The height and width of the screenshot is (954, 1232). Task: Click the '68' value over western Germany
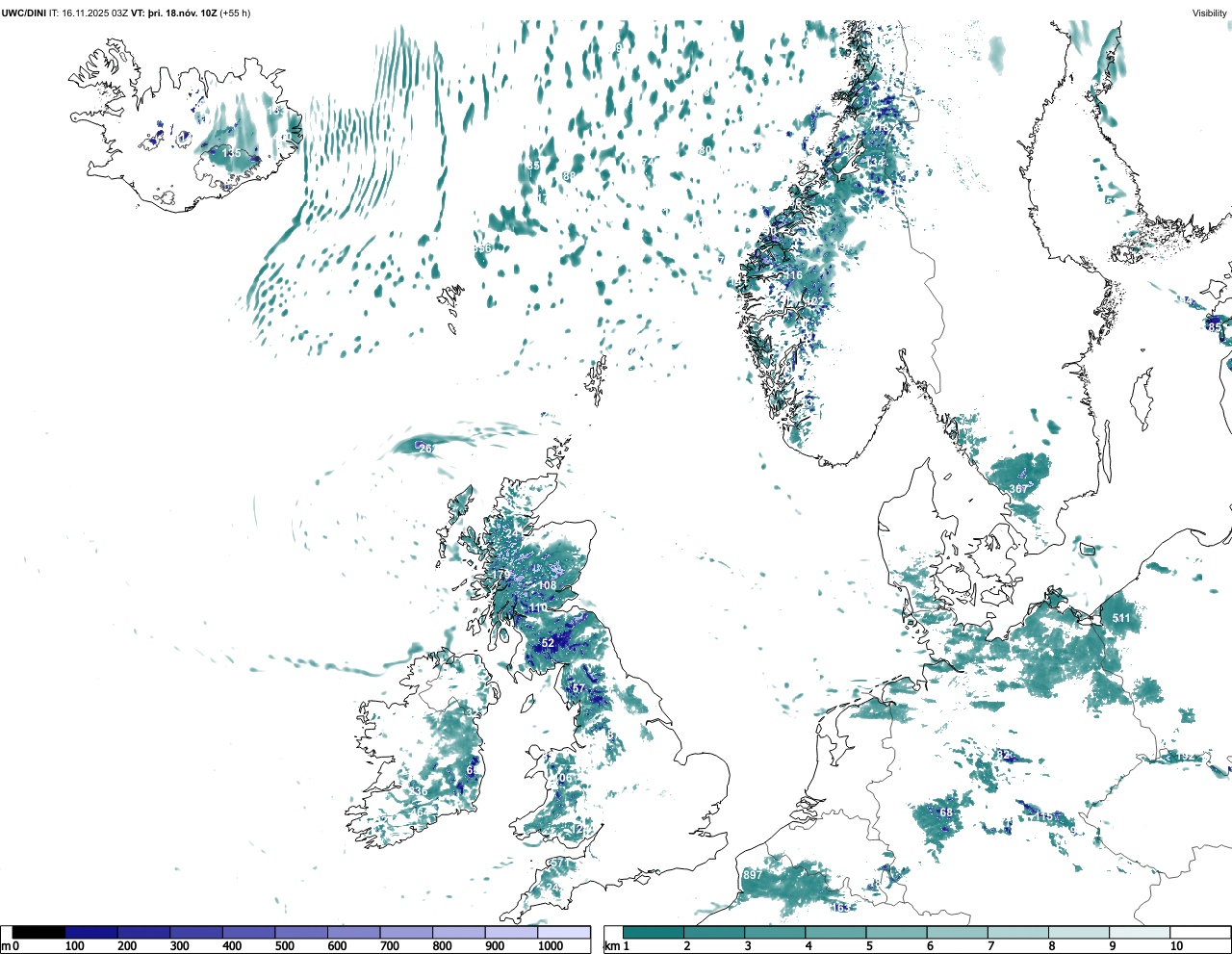[946, 812]
